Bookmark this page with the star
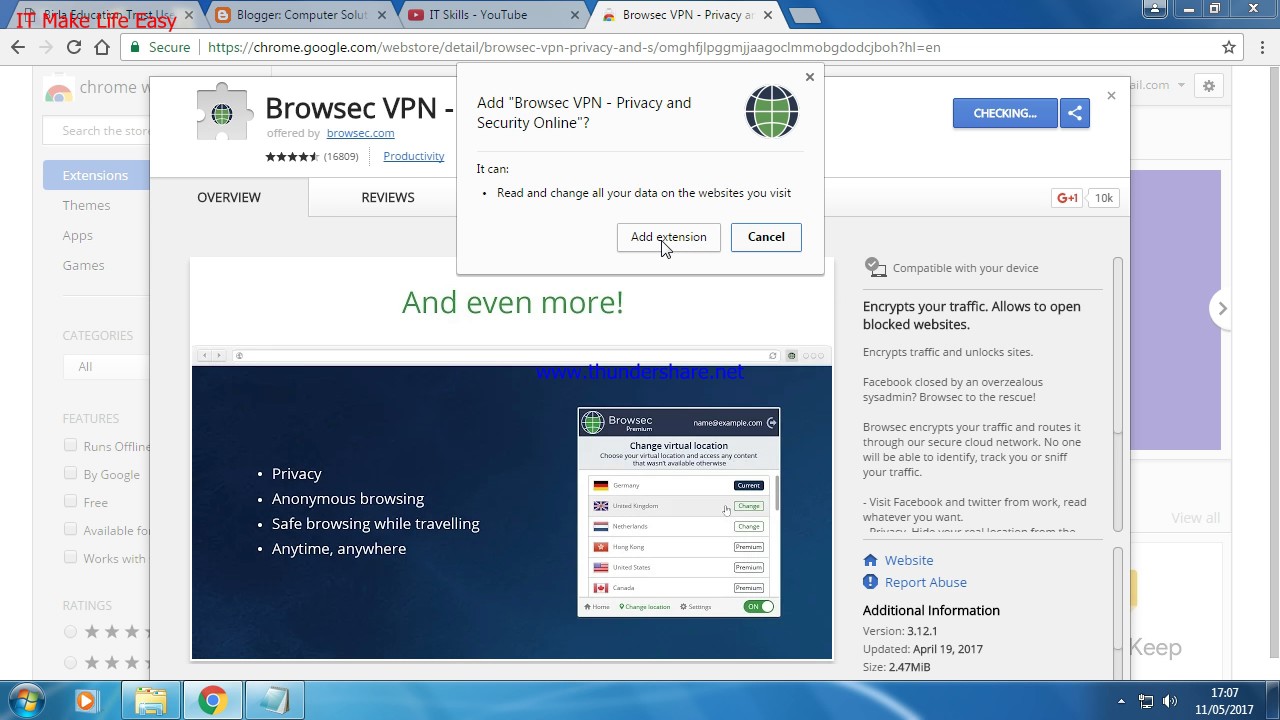This screenshot has width=1280, height=720. [x=1229, y=47]
